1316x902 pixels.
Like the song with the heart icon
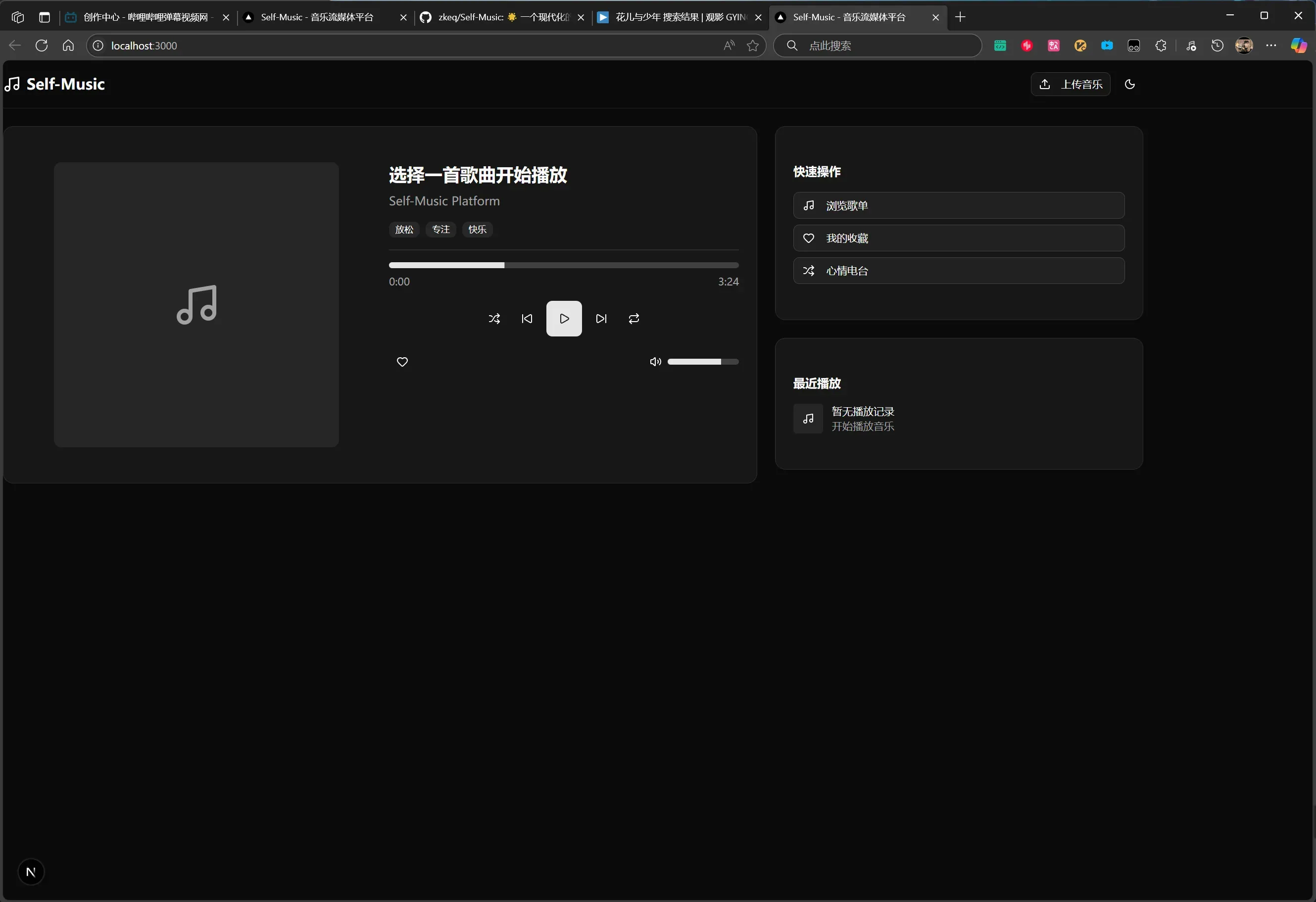click(402, 362)
